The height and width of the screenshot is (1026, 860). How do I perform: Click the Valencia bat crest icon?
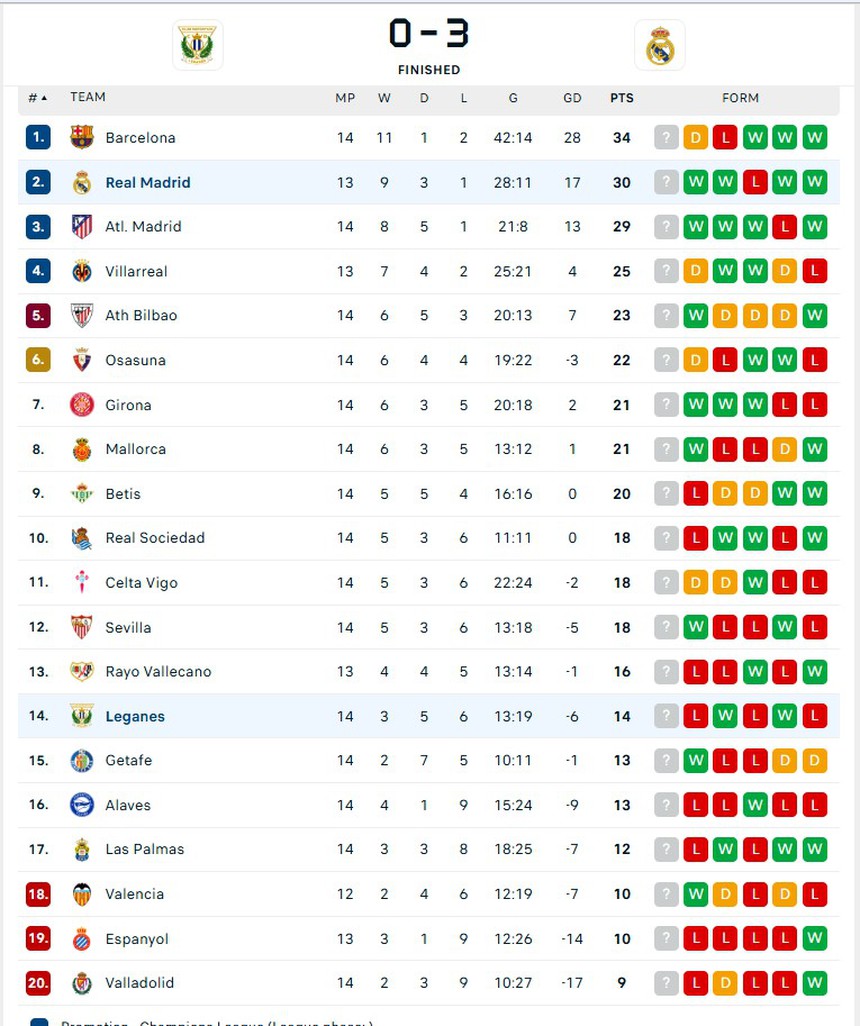[82, 894]
